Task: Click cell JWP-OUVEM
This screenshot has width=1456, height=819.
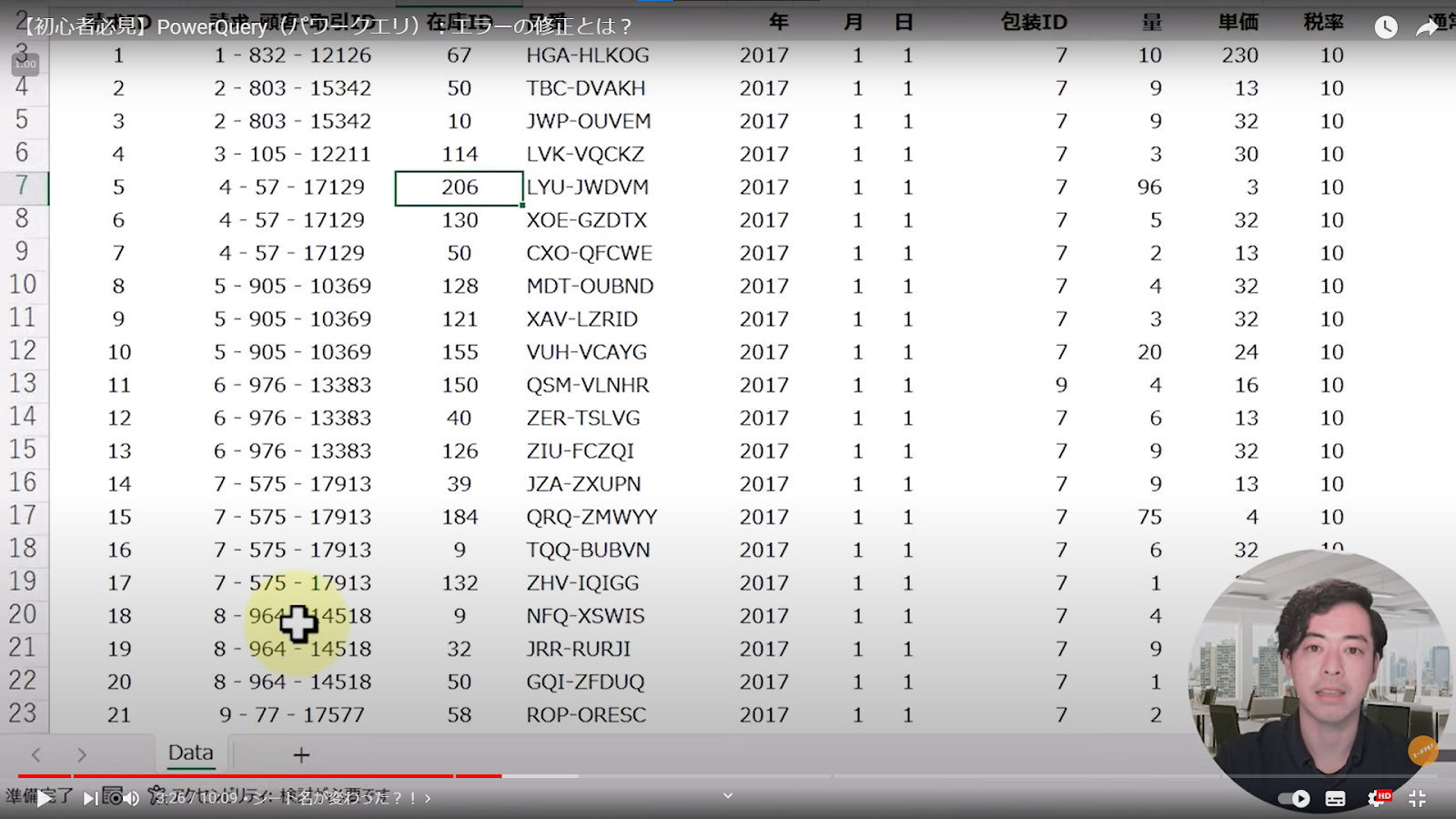Action: coord(589,121)
